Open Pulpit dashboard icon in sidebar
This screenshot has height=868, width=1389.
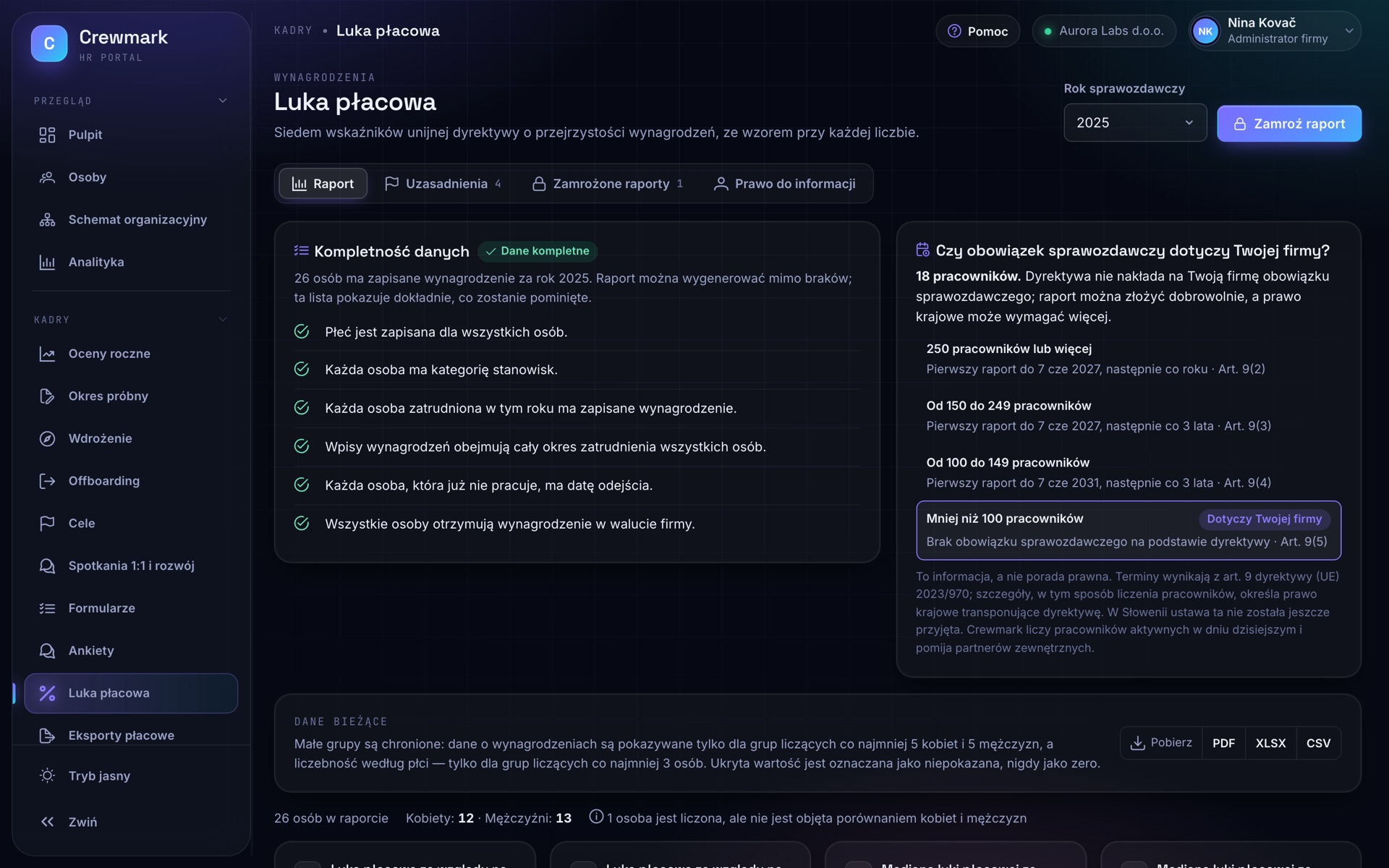(x=47, y=135)
